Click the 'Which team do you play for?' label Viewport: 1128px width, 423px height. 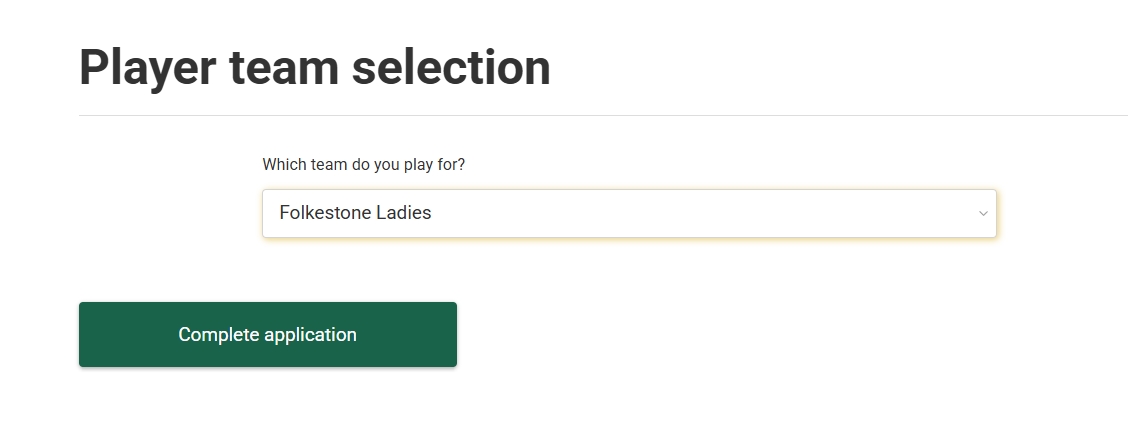point(363,164)
